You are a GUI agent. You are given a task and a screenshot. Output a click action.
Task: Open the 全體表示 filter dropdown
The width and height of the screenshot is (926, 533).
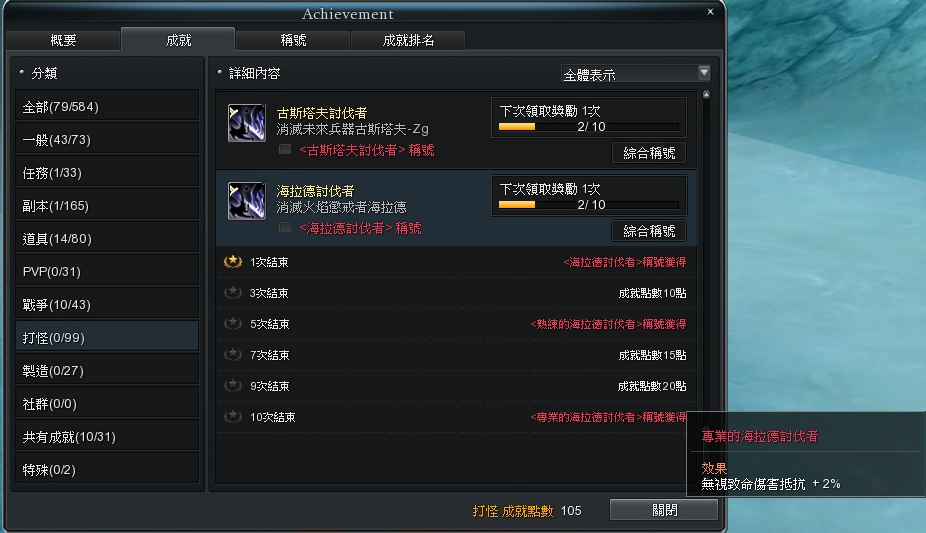point(635,74)
